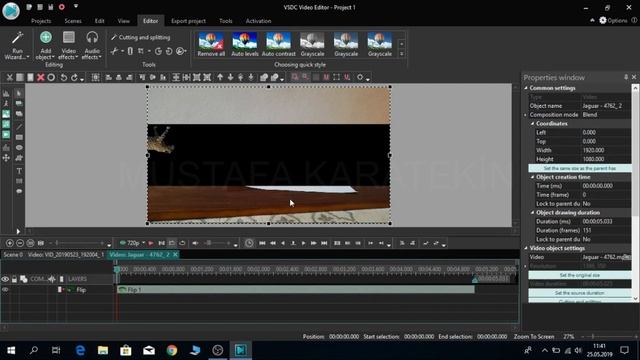Jump to the end of timeline
640x360 pixels.
tap(324, 243)
